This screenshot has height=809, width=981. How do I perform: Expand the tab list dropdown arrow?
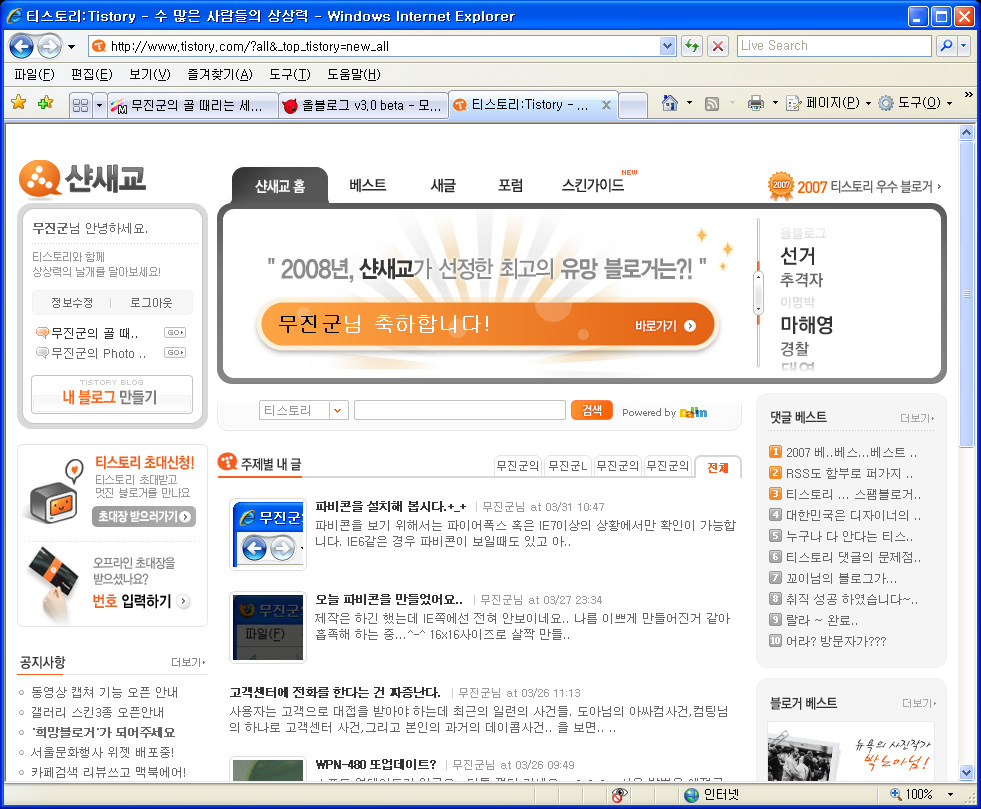tap(99, 105)
